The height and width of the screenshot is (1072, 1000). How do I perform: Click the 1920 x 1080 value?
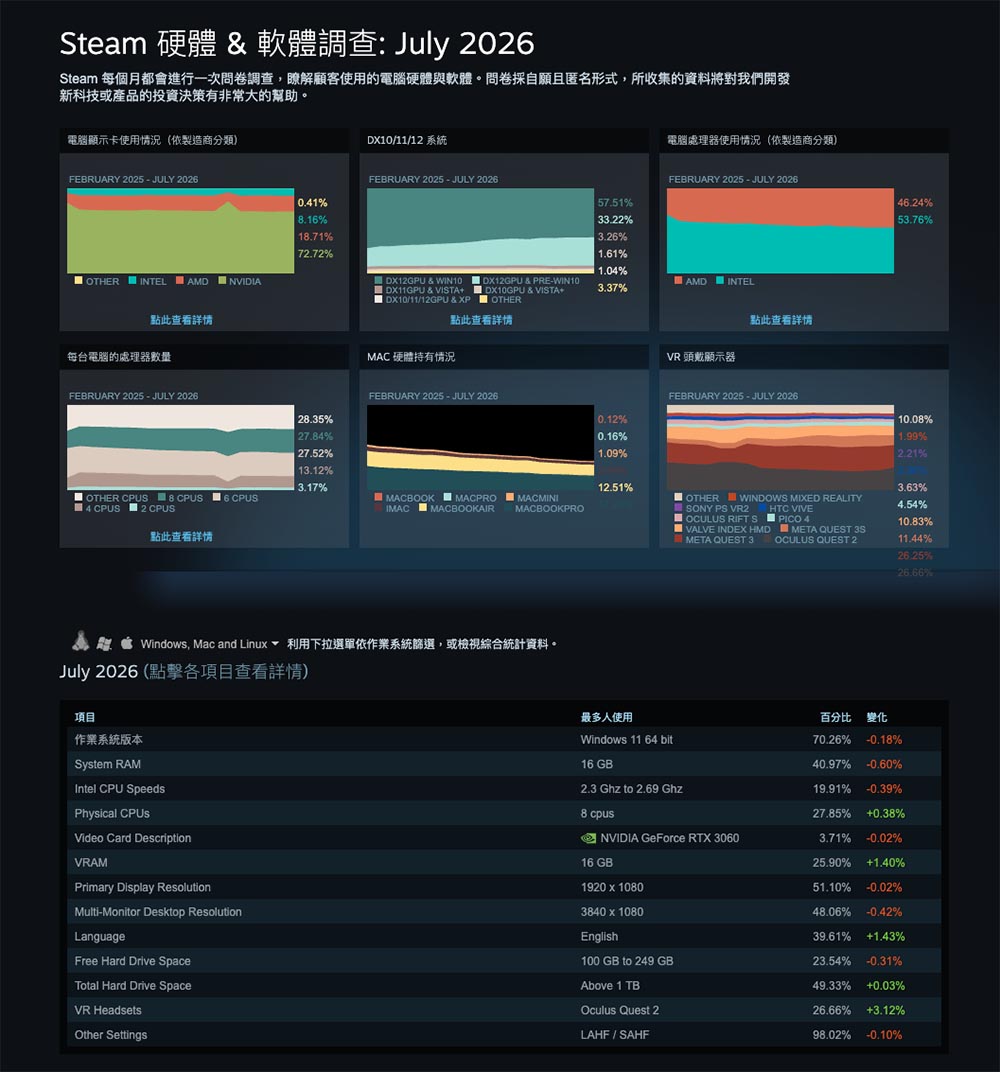(612, 887)
